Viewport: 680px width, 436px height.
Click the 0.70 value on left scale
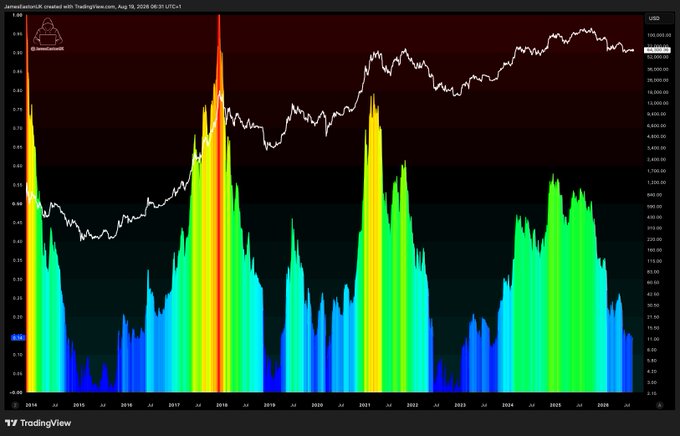point(17,128)
